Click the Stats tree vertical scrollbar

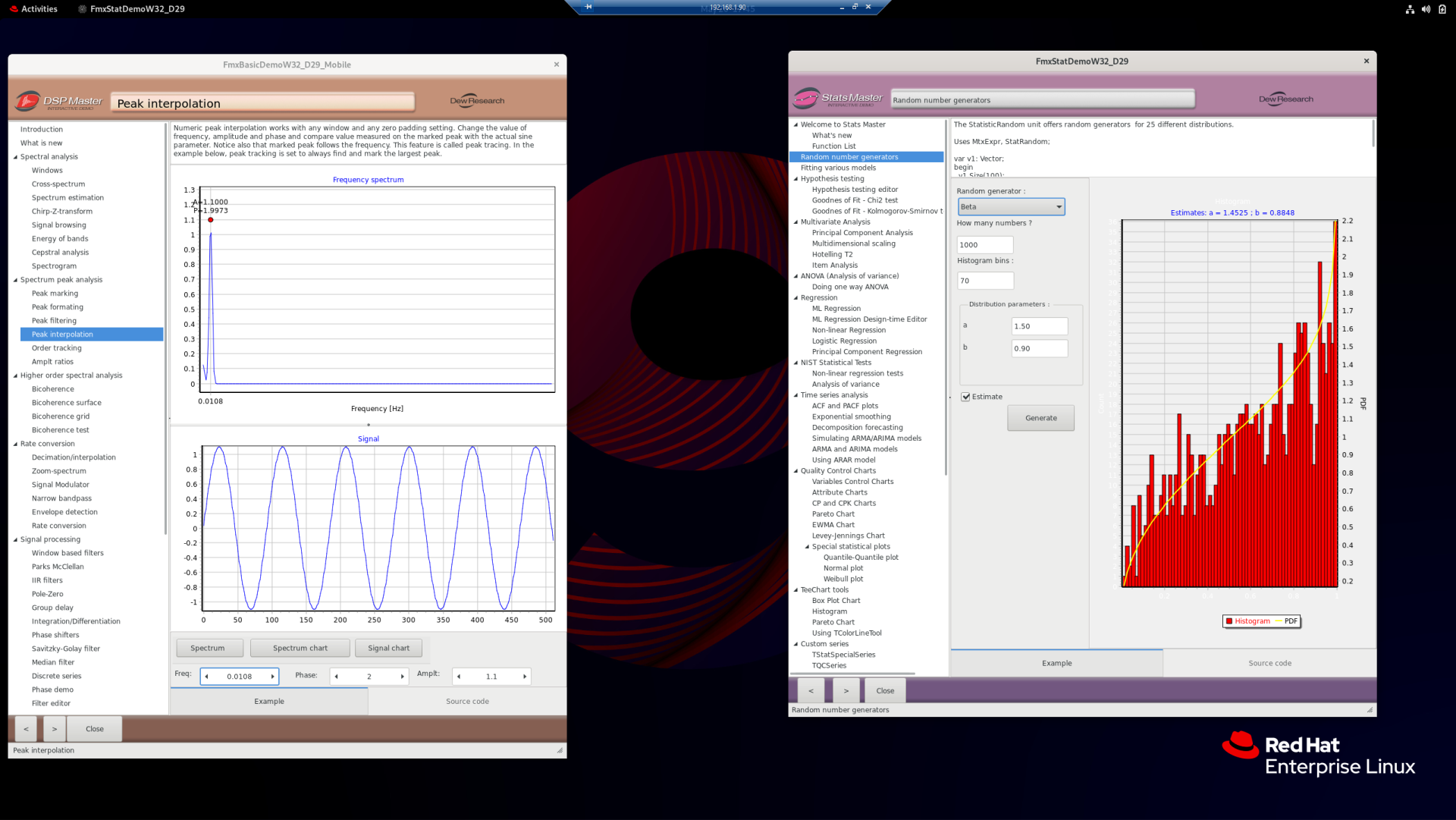946,297
